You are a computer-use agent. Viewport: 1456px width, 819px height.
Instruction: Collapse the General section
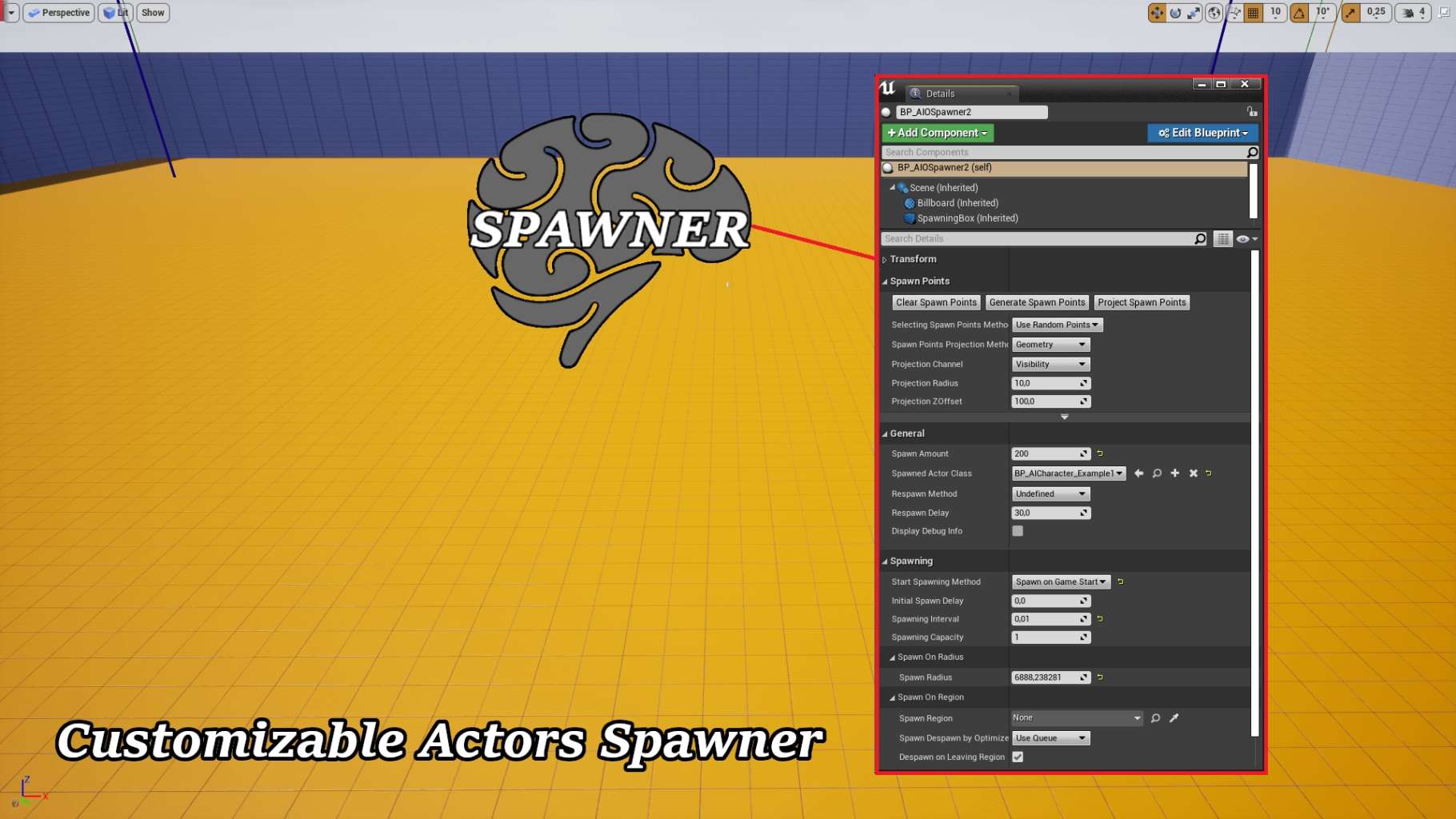click(885, 433)
